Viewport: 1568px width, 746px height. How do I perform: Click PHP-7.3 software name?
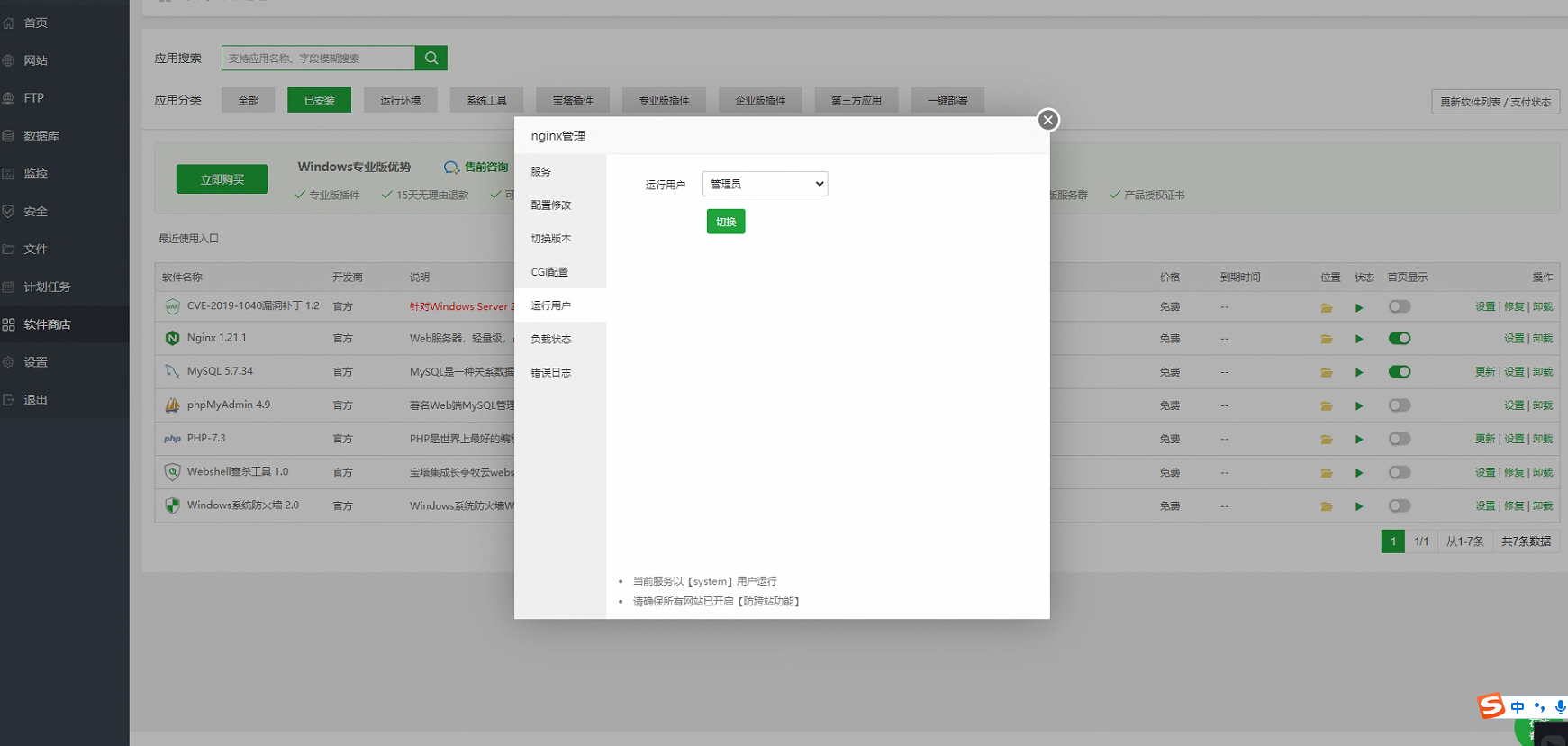[206, 439]
